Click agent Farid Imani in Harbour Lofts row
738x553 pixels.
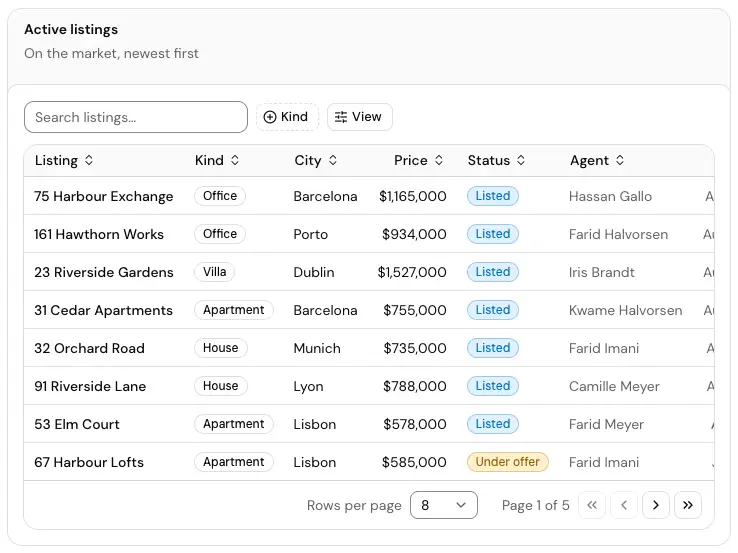604,462
